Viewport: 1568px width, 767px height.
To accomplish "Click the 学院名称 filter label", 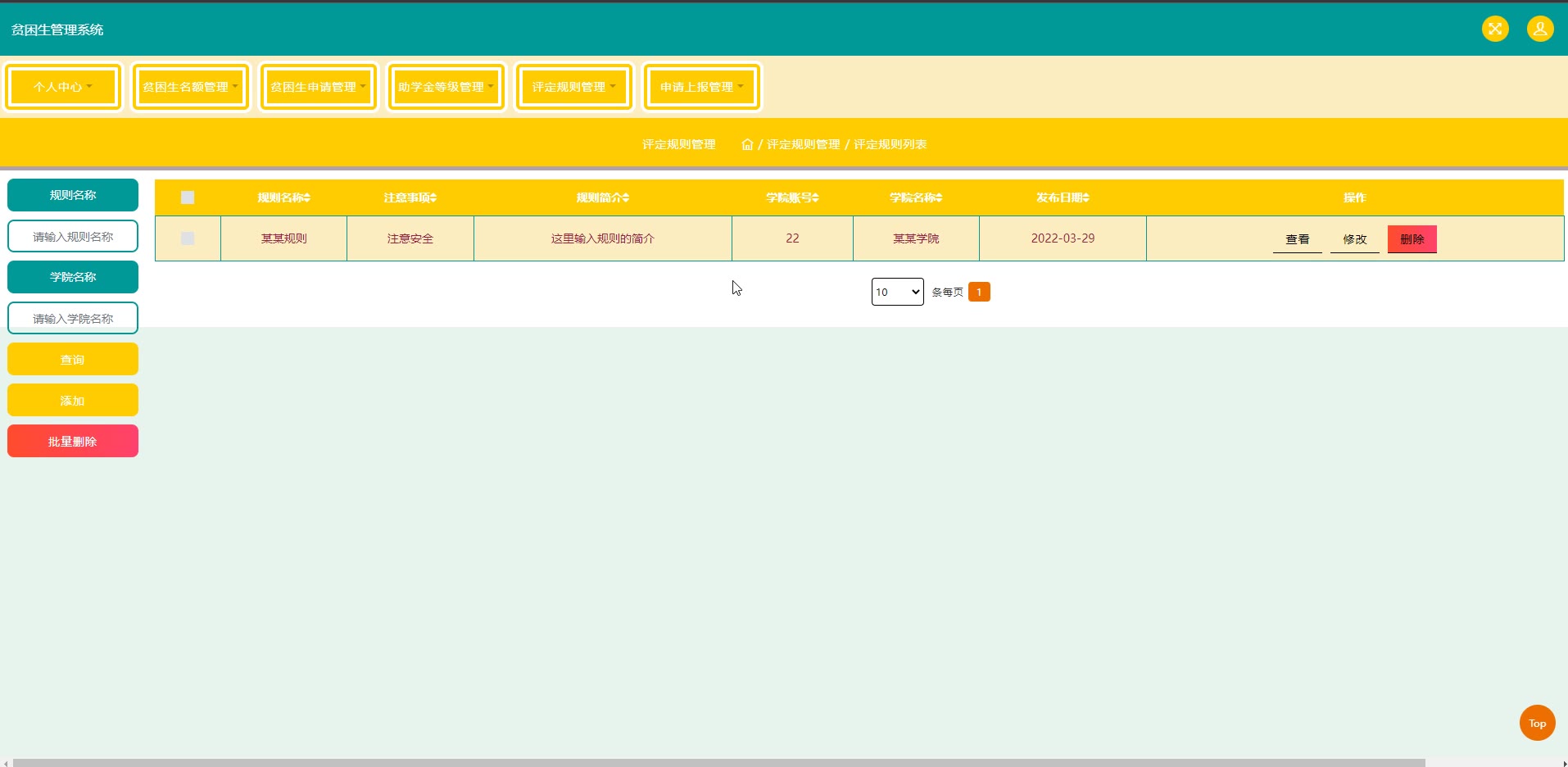I will pos(73,277).
